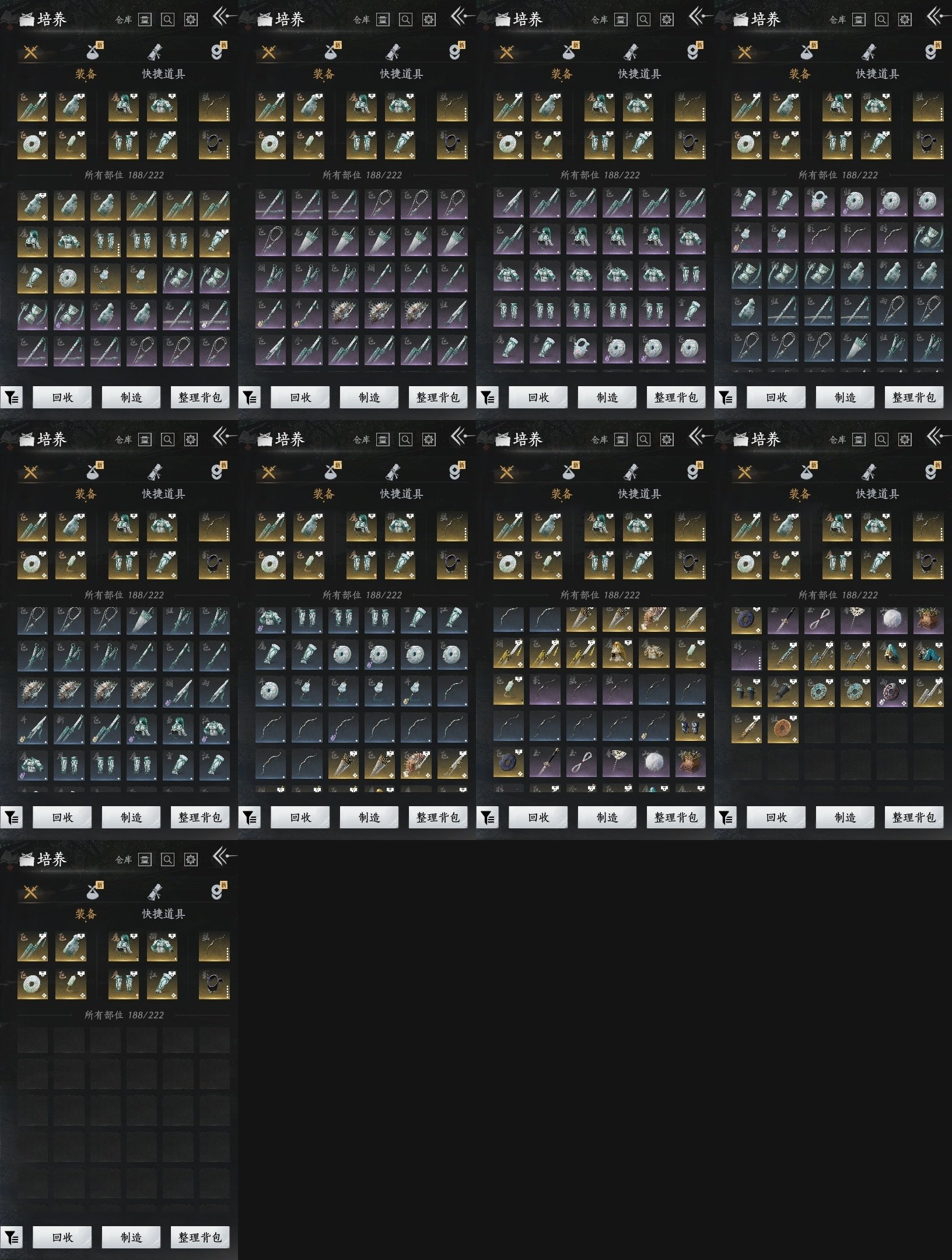Collapse the empty-grid panel with the back arrows

pyautogui.click(x=223, y=856)
